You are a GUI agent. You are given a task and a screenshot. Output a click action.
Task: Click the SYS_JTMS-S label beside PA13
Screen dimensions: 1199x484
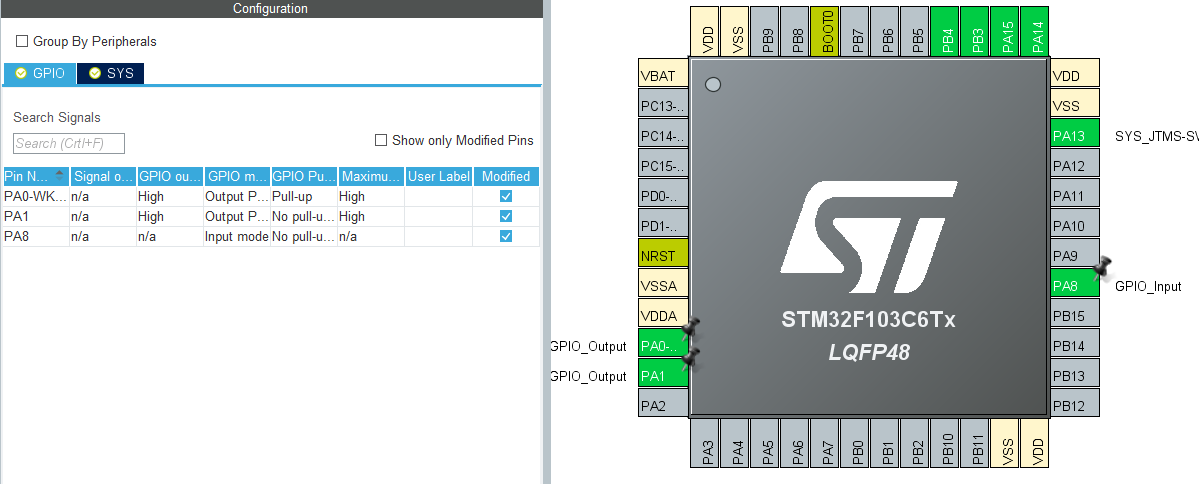click(x=1156, y=137)
